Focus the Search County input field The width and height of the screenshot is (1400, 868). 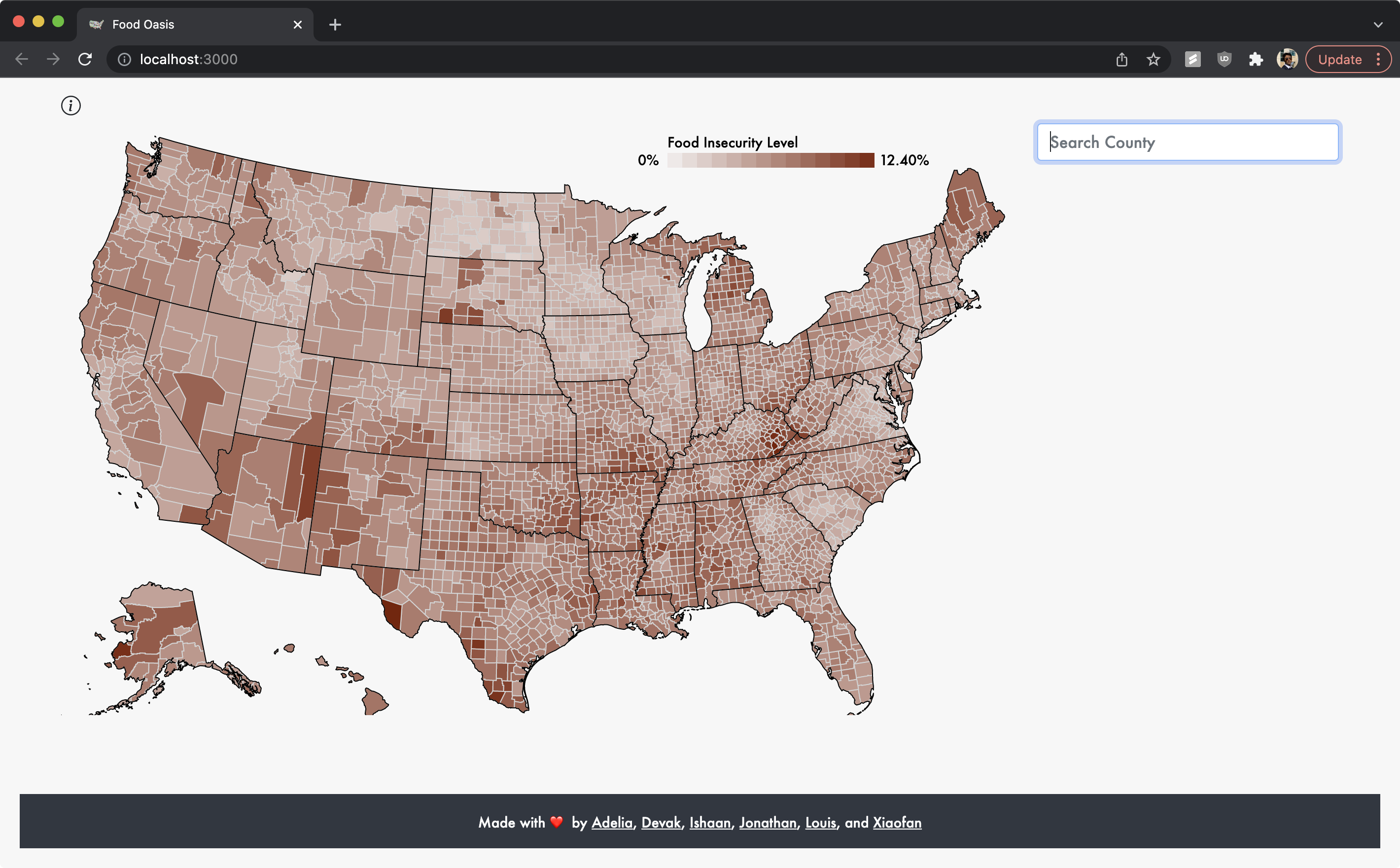(1187, 143)
